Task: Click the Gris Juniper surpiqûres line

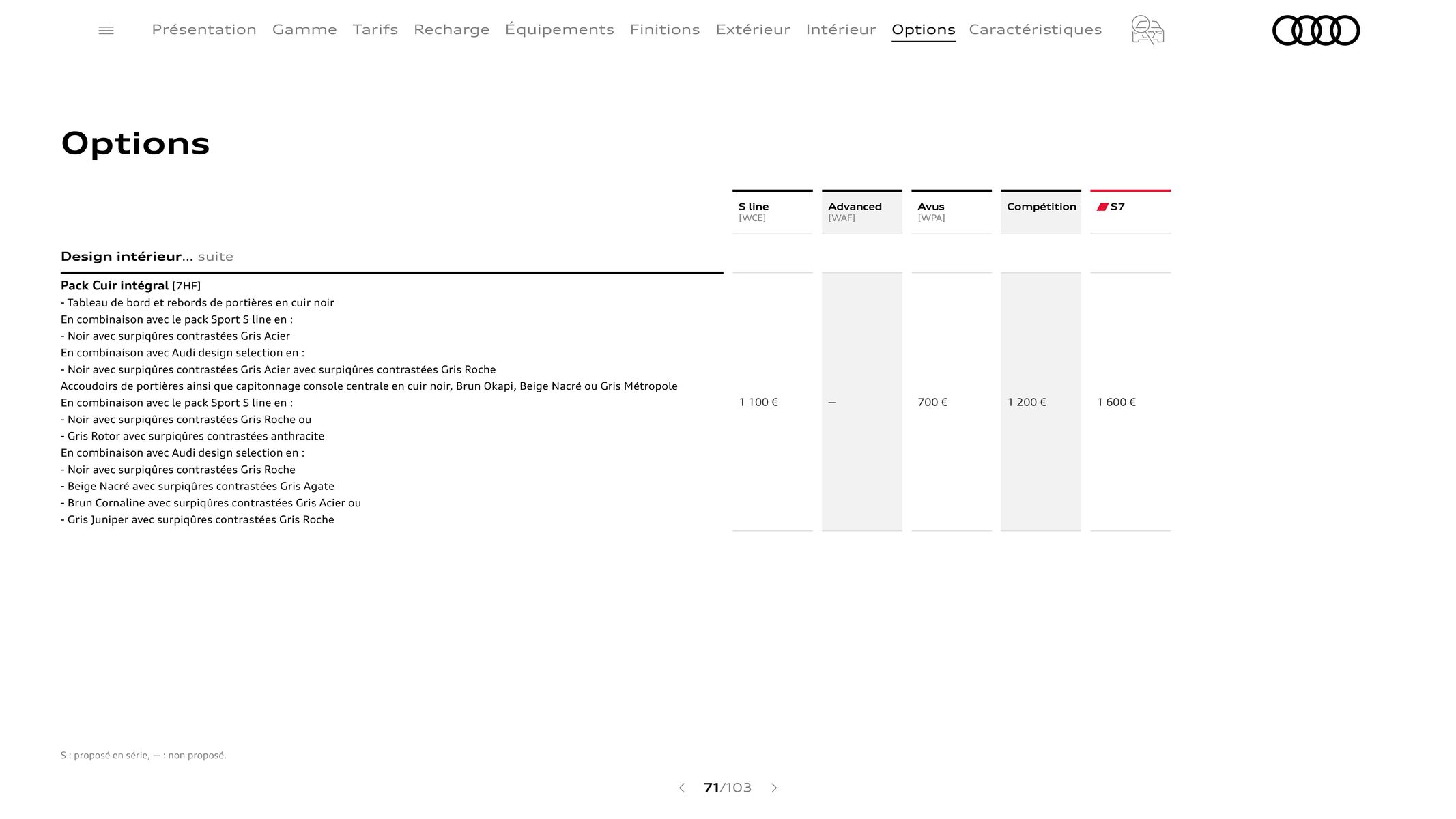Action: 197,519
